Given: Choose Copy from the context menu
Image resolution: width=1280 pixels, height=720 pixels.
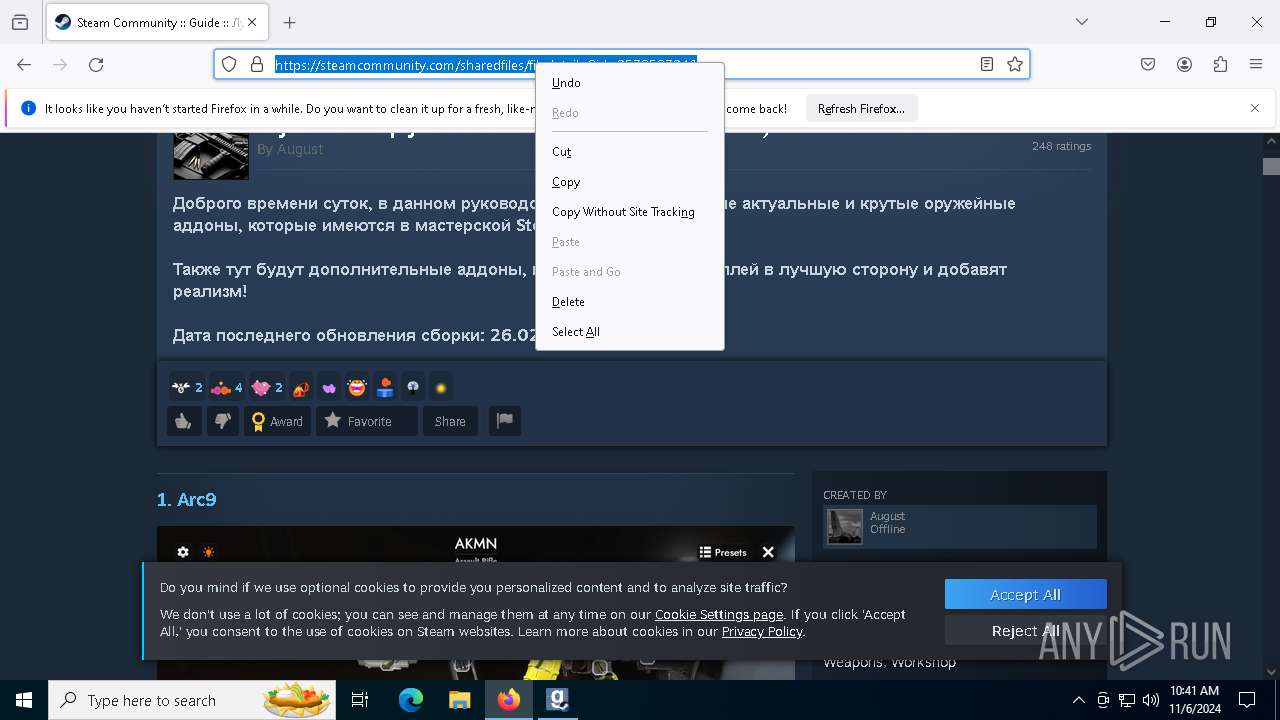Looking at the screenshot, I should (x=629, y=182).
